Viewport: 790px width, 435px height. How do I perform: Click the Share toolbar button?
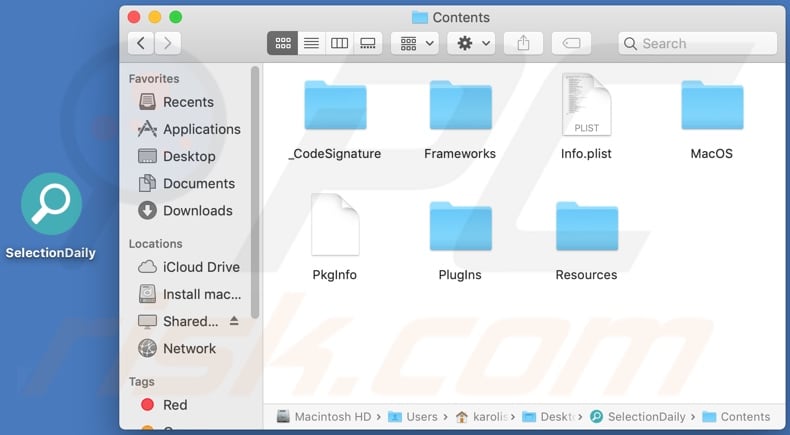(x=523, y=43)
